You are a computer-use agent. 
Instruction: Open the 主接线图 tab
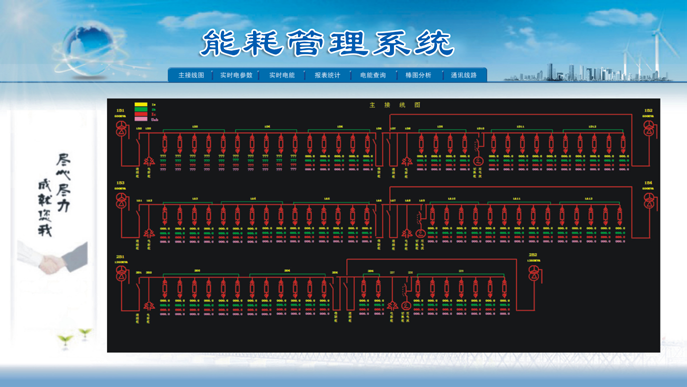pyautogui.click(x=191, y=75)
